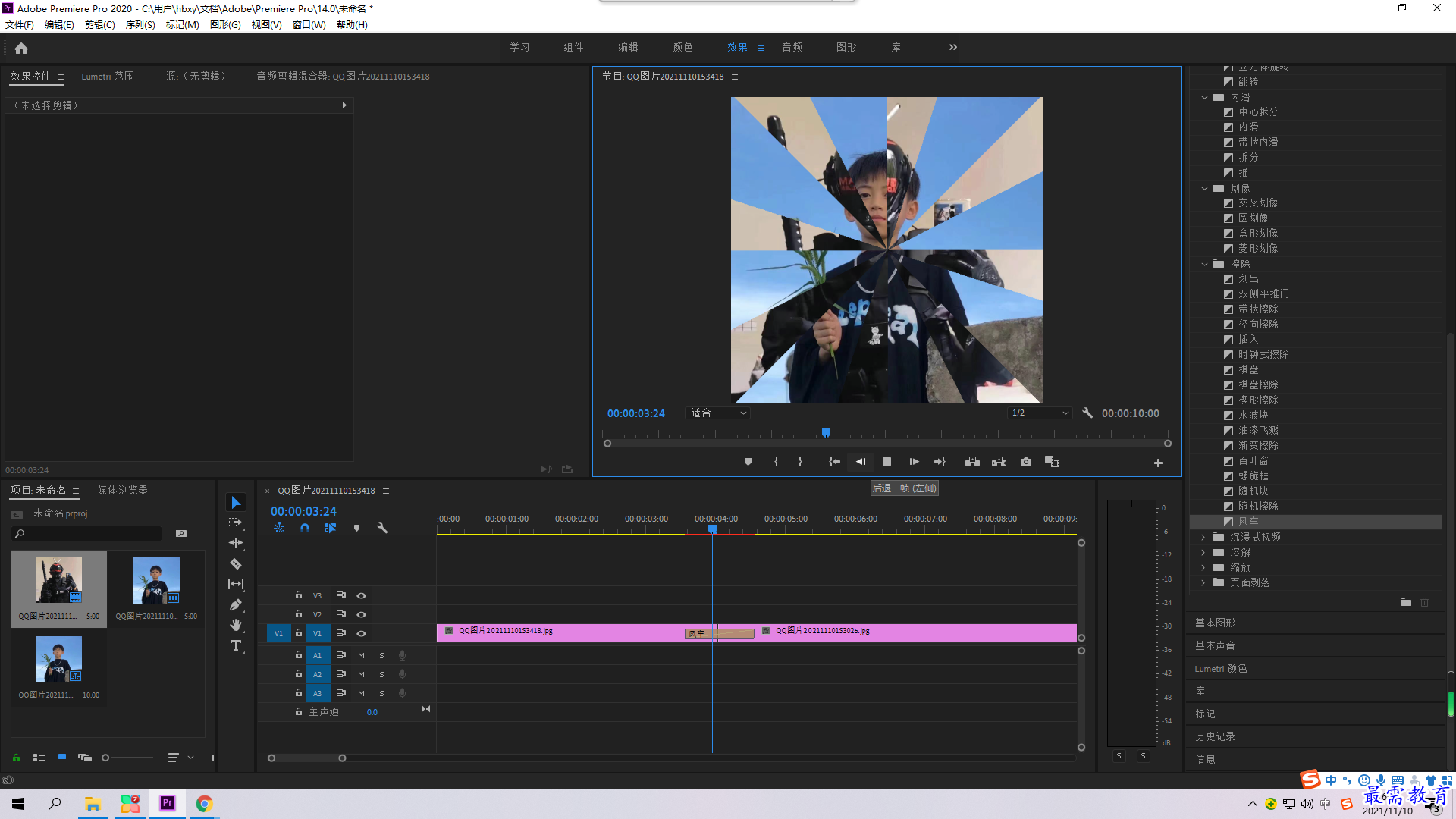Image resolution: width=1456 pixels, height=819 pixels.
Task: Open timeline display settings wrench
Action: pyautogui.click(x=382, y=528)
